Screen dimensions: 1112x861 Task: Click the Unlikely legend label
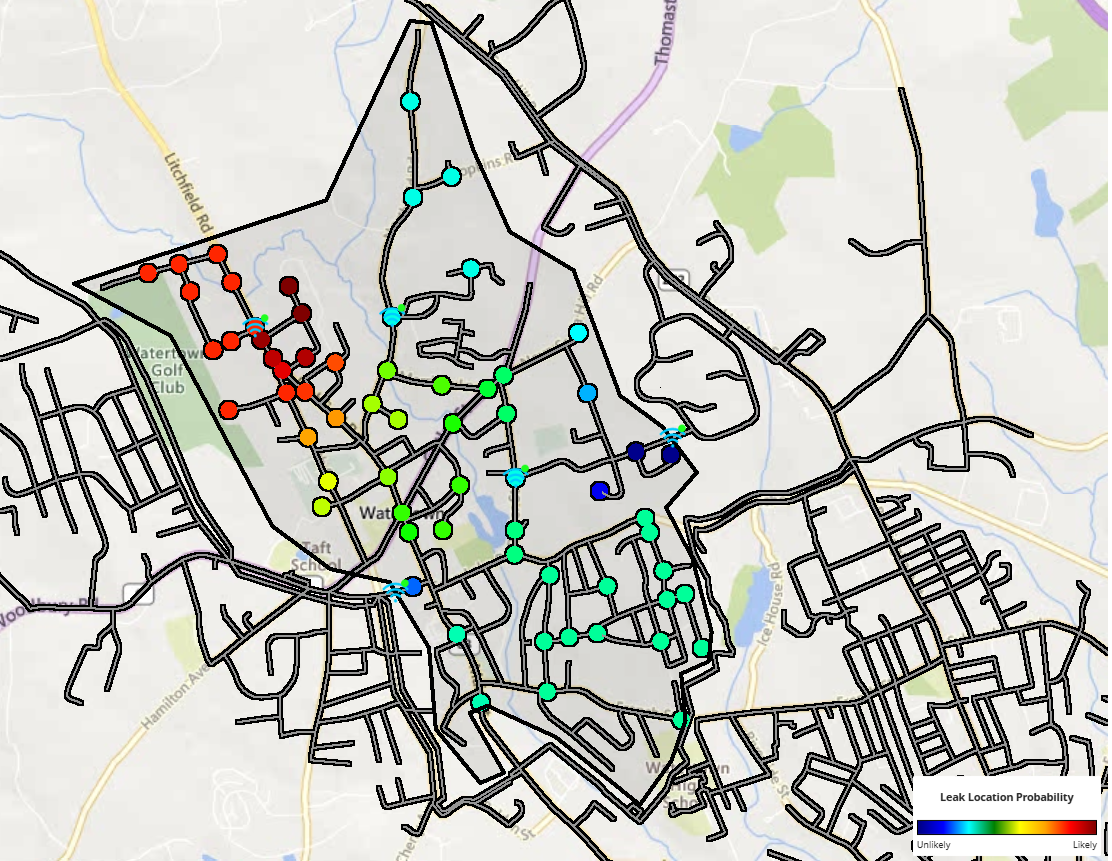coord(933,845)
